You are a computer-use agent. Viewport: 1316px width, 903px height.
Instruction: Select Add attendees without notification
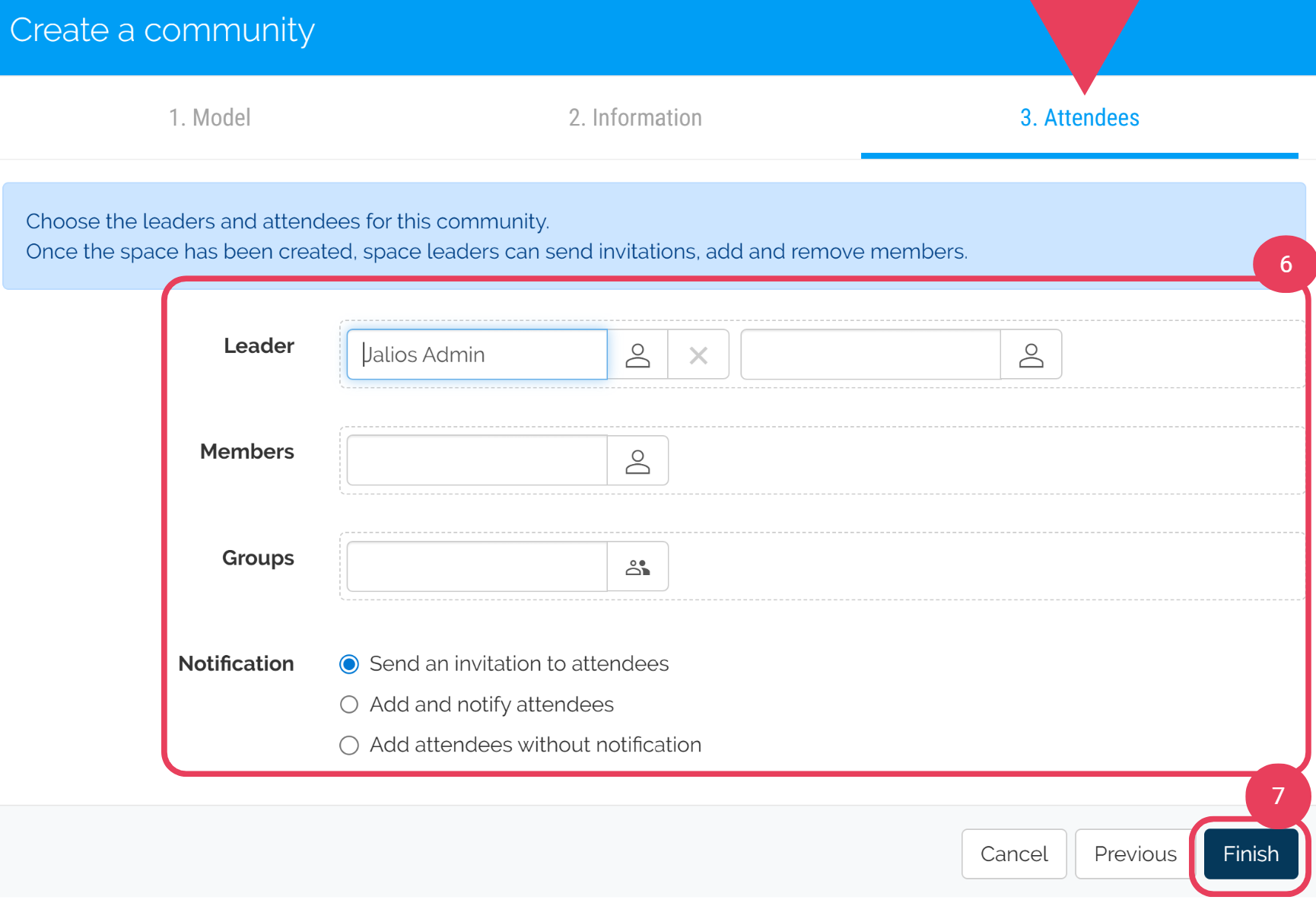pos(349,745)
